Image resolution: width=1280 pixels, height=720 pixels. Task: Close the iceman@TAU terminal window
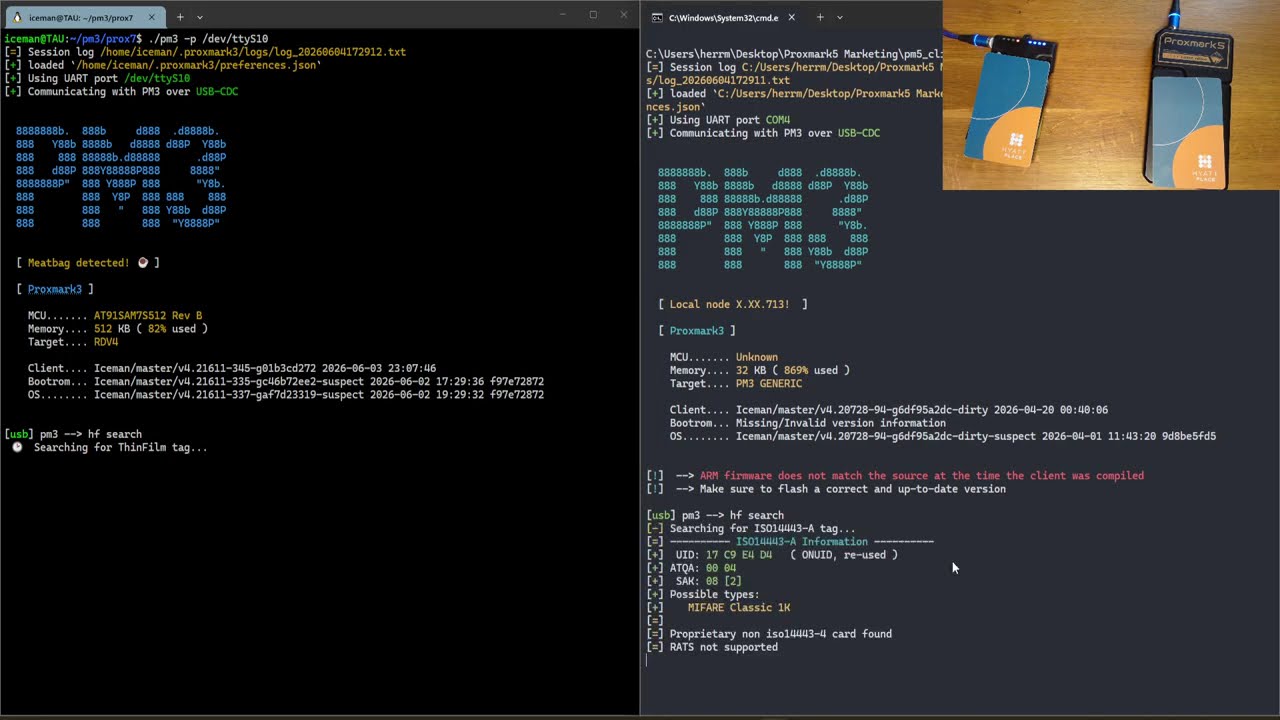pos(624,14)
